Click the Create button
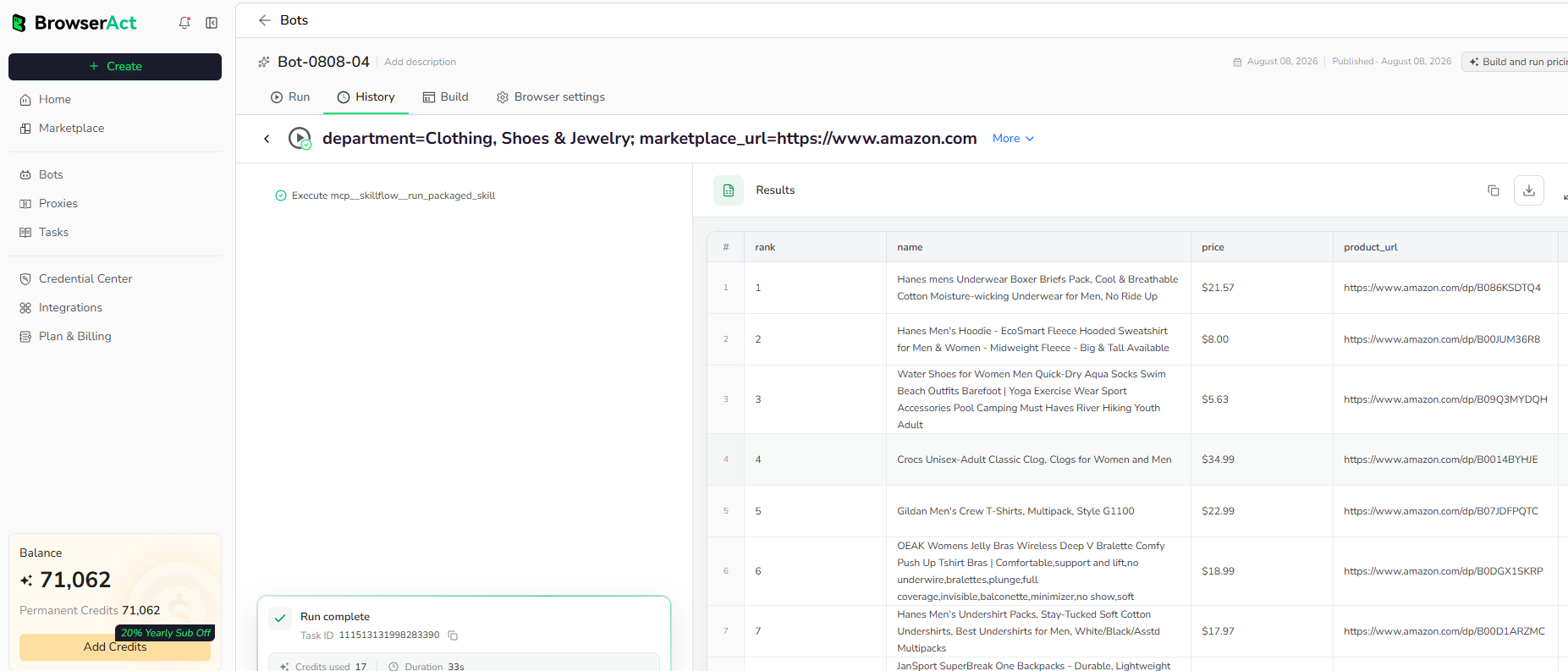 pos(115,67)
